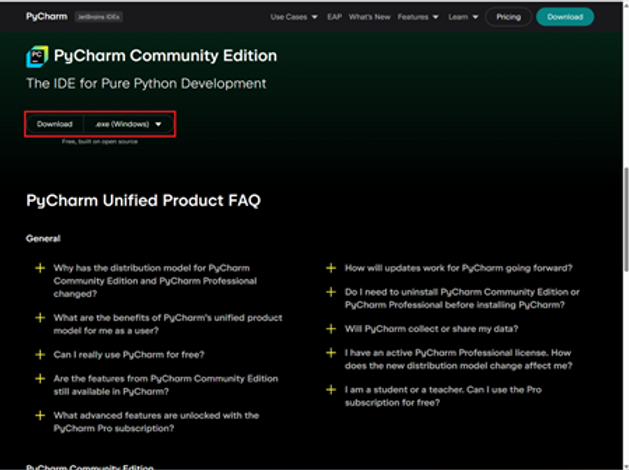Open question 'How will updates work for PyCharm'
This screenshot has height=470, width=629.
coord(459,268)
